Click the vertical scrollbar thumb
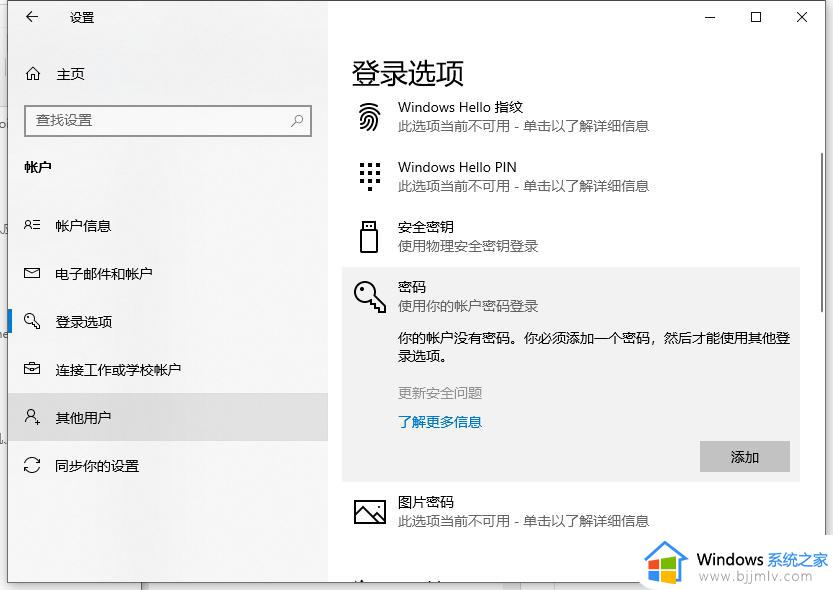 tap(822, 235)
